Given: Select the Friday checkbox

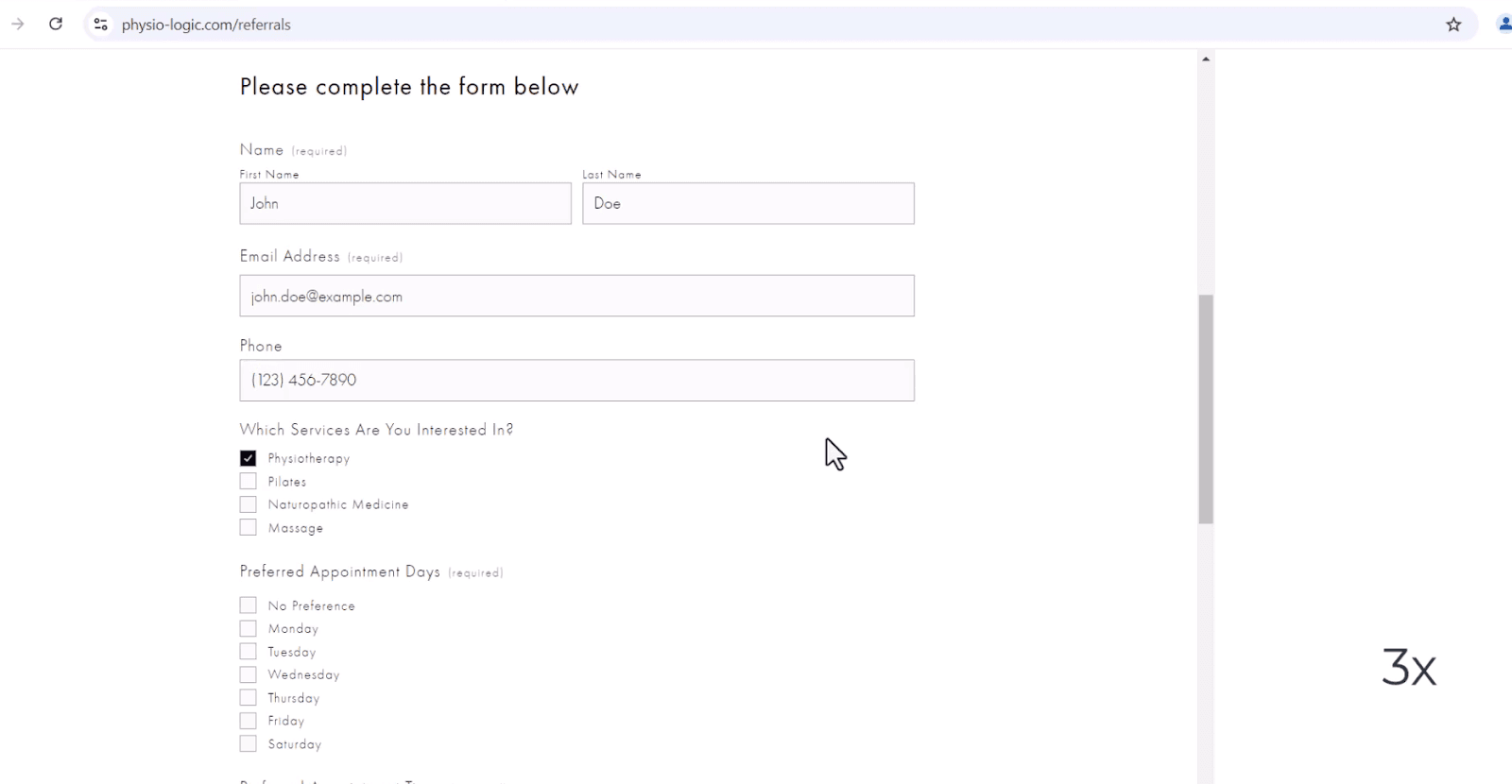Looking at the screenshot, I should pyautogui.click(x=249, y=721).
